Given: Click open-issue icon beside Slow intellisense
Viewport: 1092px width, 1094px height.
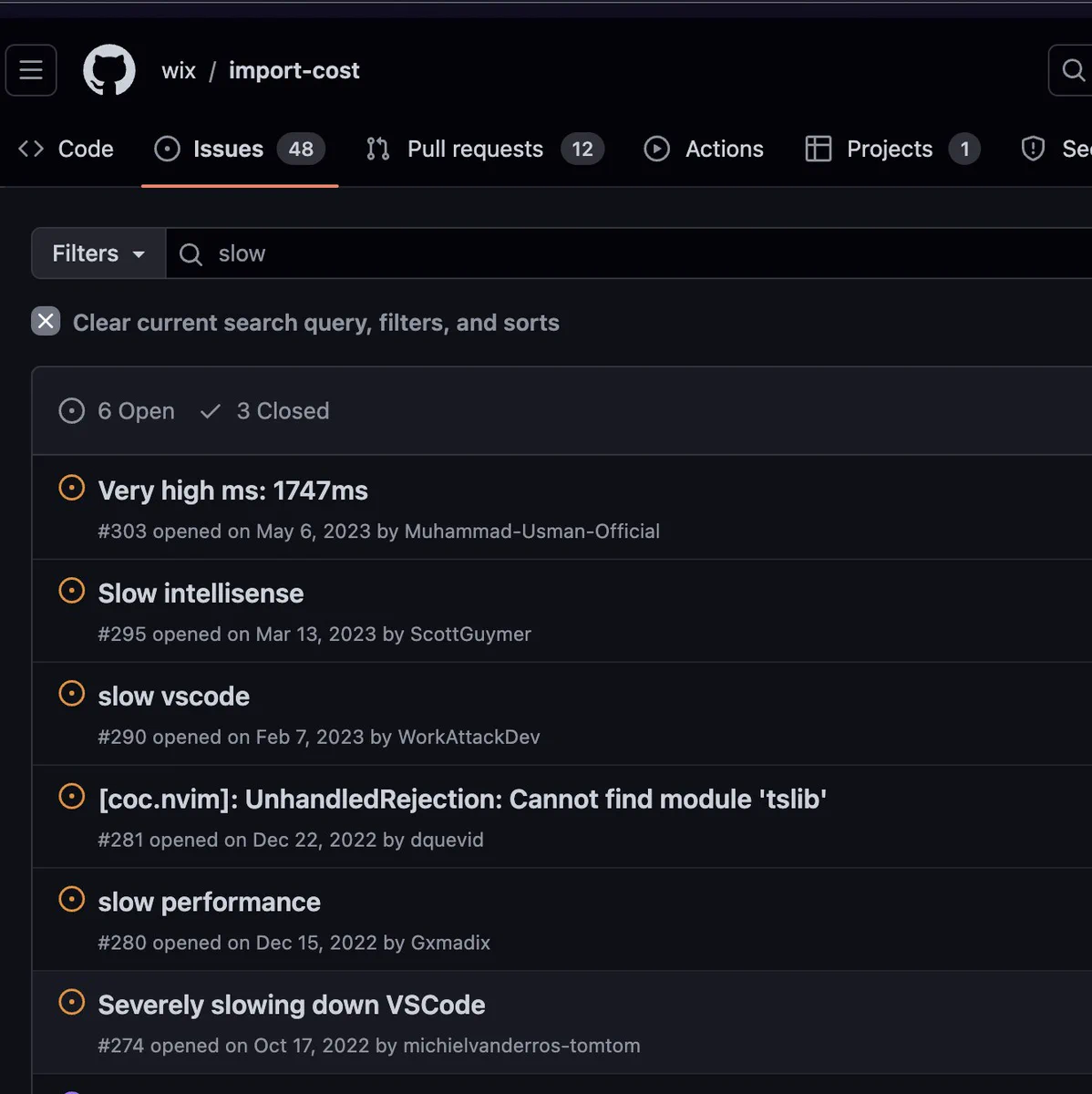Looking at the screenshot, I should click(x=72, y=591).
